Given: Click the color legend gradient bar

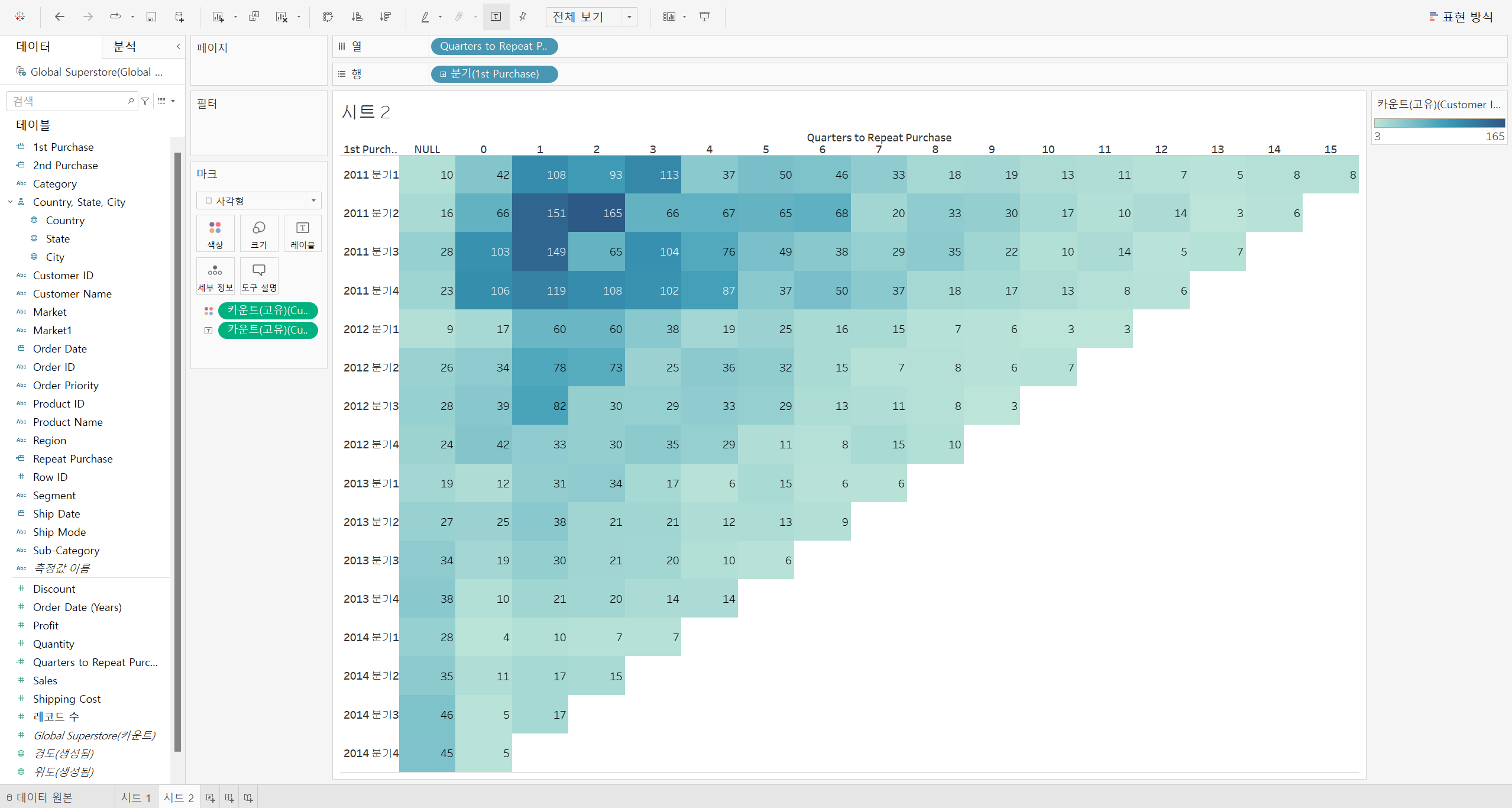Looking at the screenshot, I should click(x=1439, y=123).
